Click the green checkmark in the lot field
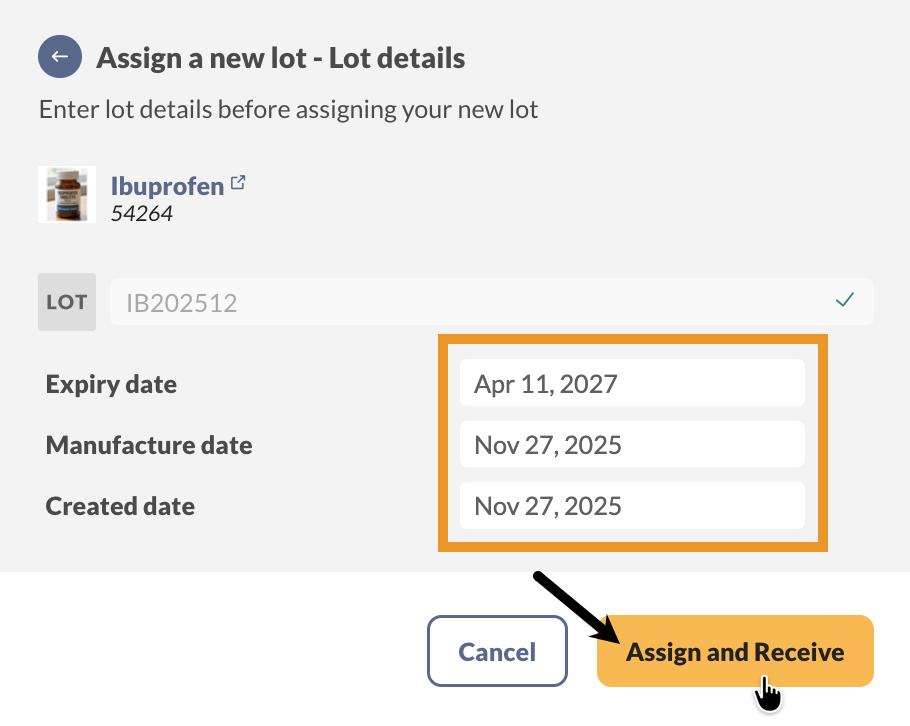The width and height of the screenshot is (910, 726). [x=845, y=300]
